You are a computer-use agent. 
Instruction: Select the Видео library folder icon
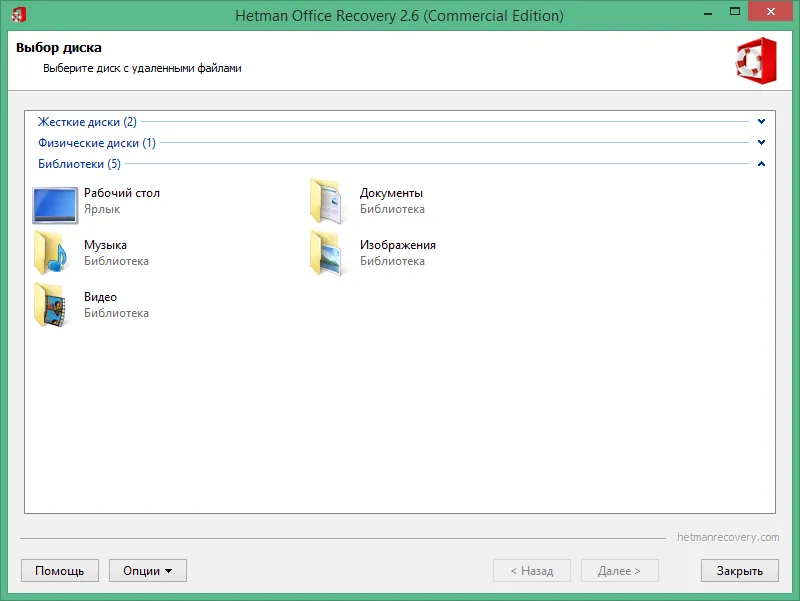[x=51, y=305]
